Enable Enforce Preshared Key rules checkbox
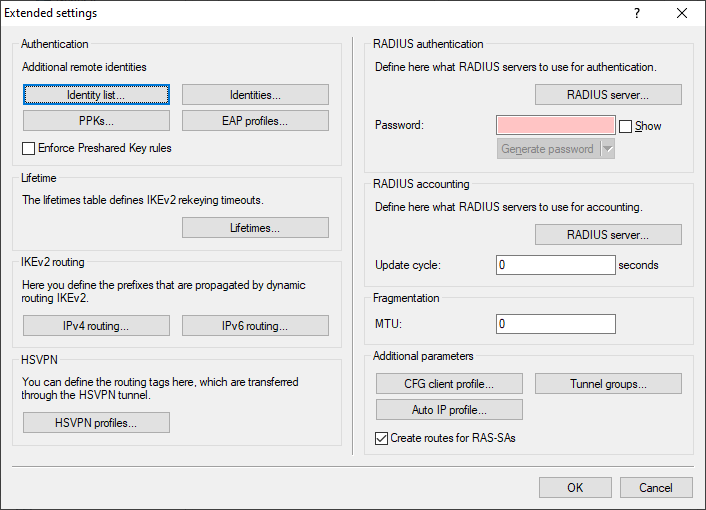The height and width of the screenshot is (510, 706). pyautogui.click(x=29, y=148)
